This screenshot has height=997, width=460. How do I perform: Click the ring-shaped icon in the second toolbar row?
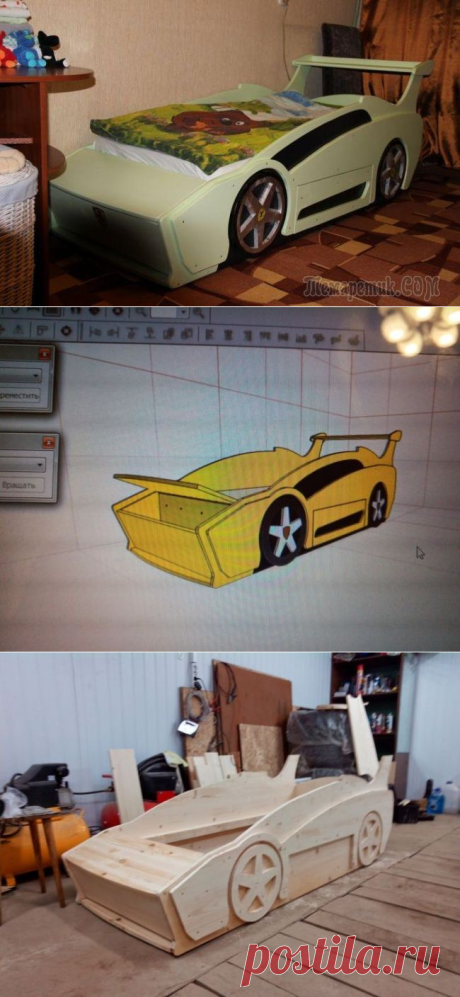[66, 331]
